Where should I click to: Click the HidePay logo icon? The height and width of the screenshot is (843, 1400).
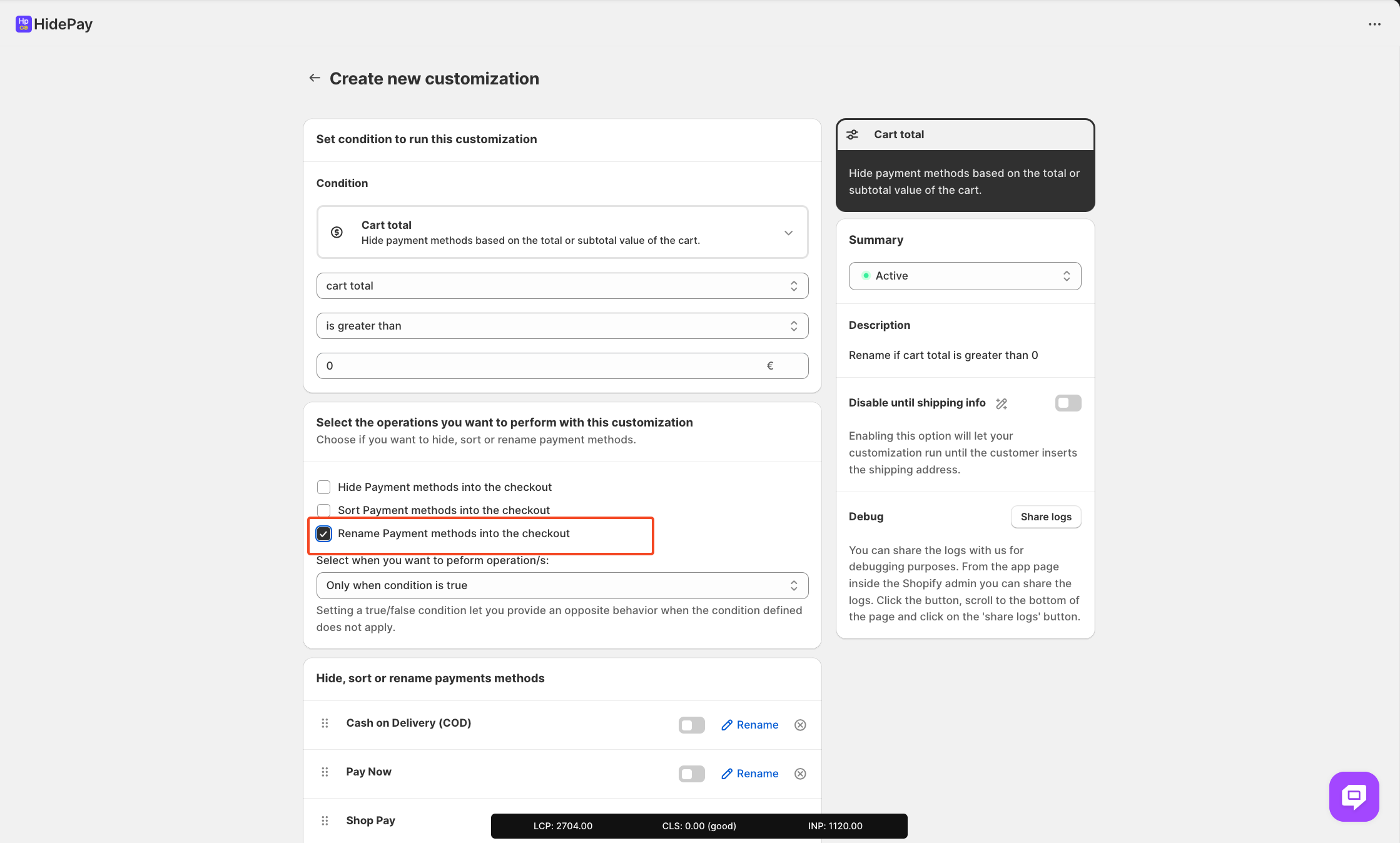(23, 24)
